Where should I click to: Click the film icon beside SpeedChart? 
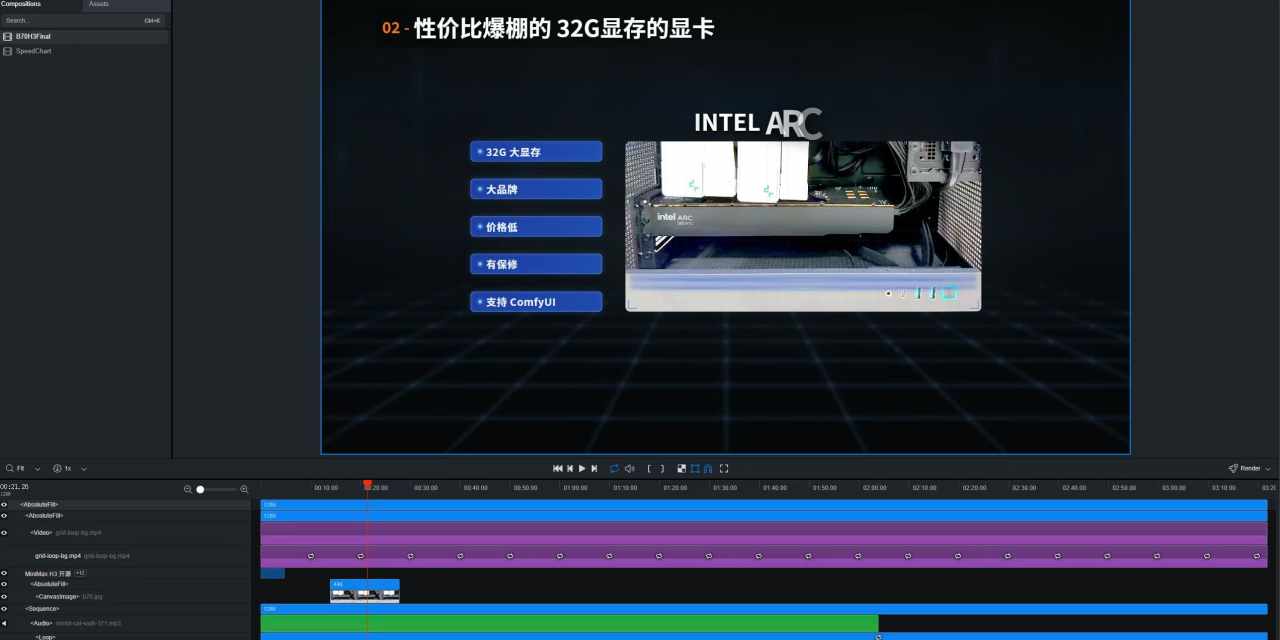tap(8, 51)
